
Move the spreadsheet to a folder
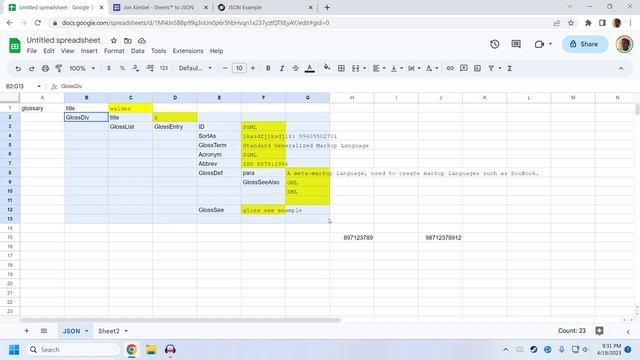(128, 40)
